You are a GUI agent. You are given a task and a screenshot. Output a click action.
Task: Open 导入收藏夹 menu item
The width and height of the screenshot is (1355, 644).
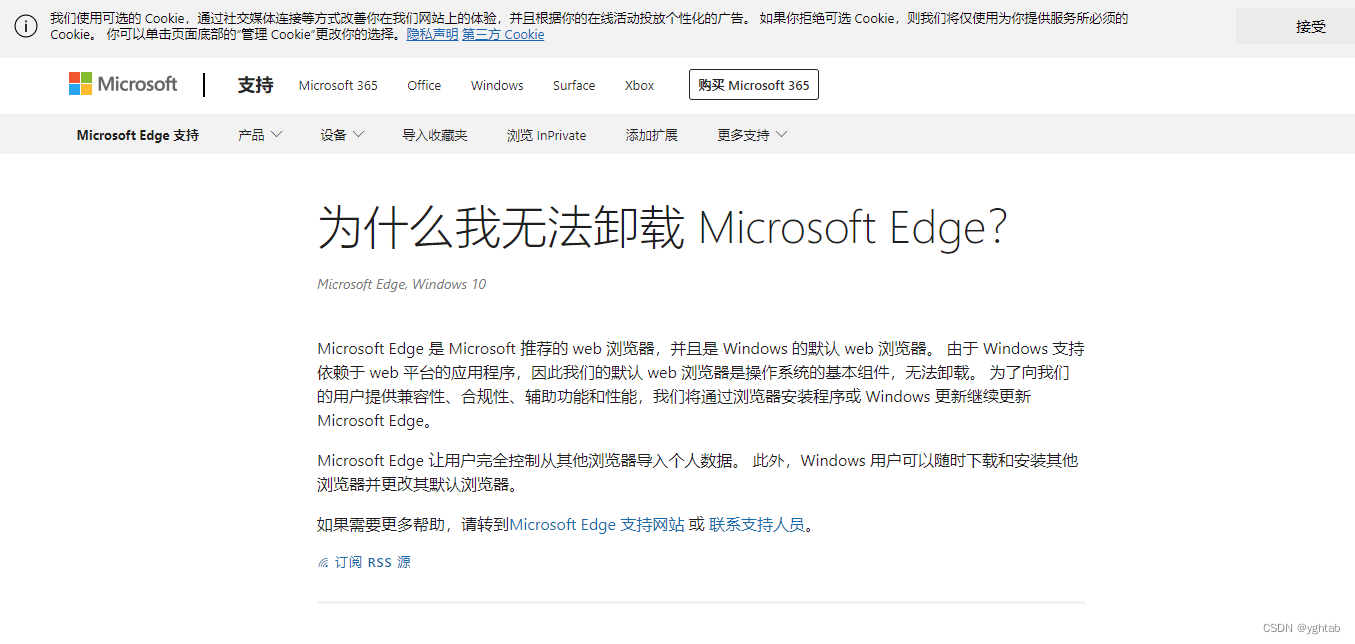pos(435,135)
